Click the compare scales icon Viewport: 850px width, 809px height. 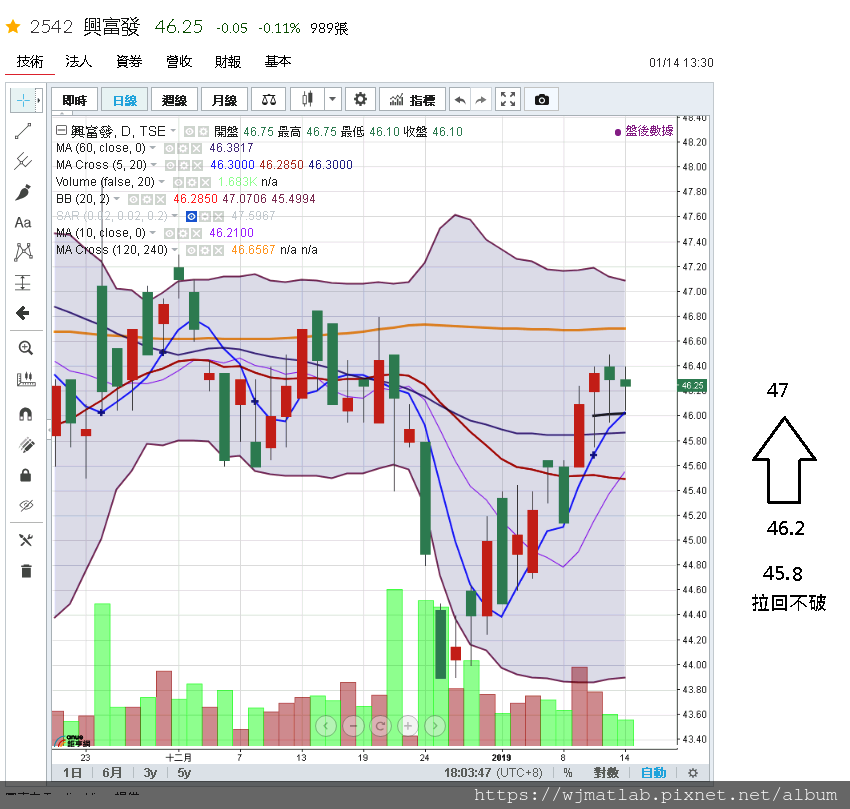coord(269,100)
